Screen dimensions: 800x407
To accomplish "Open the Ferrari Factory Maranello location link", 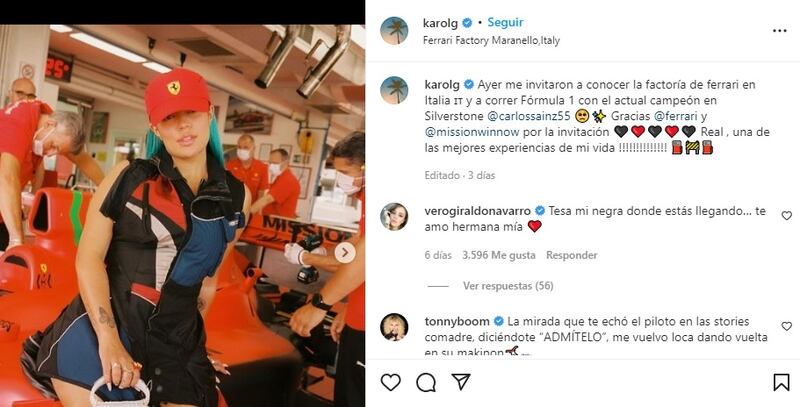I will point(491,41).
